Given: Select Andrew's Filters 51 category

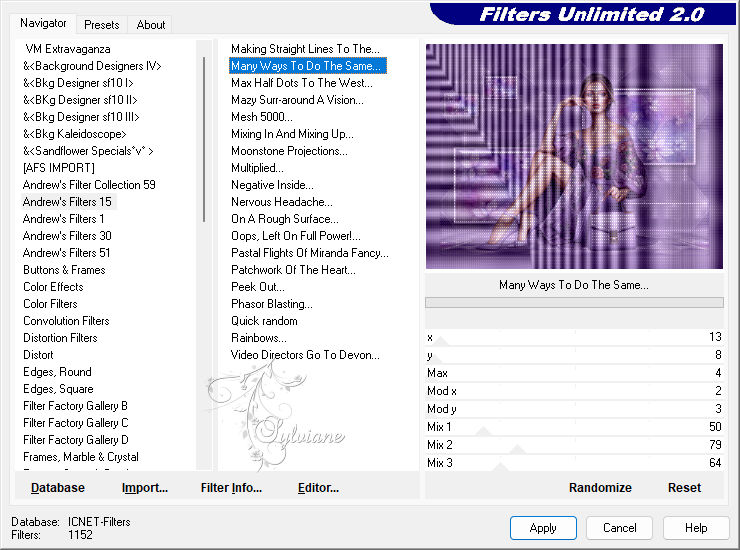Looking at the screenshot, I should [x=67, y=253].
